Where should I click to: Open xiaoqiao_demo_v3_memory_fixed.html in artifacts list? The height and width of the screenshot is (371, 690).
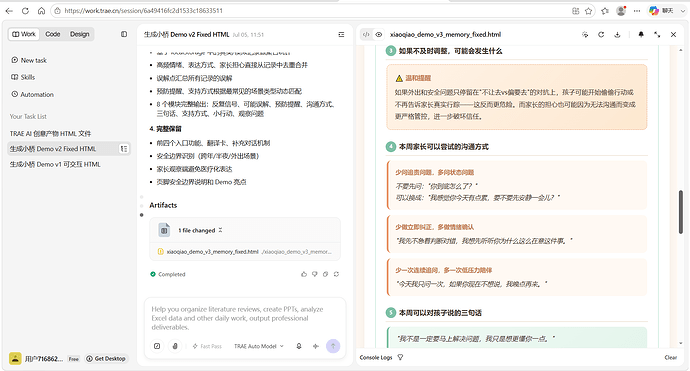[x=245, y=252]
